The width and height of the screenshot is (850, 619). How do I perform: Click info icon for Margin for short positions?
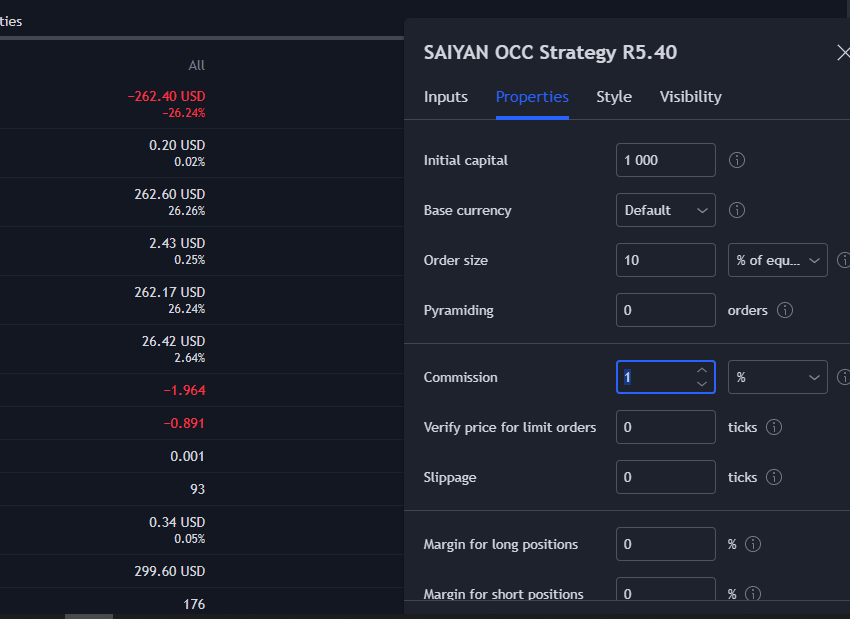point(753,594)
